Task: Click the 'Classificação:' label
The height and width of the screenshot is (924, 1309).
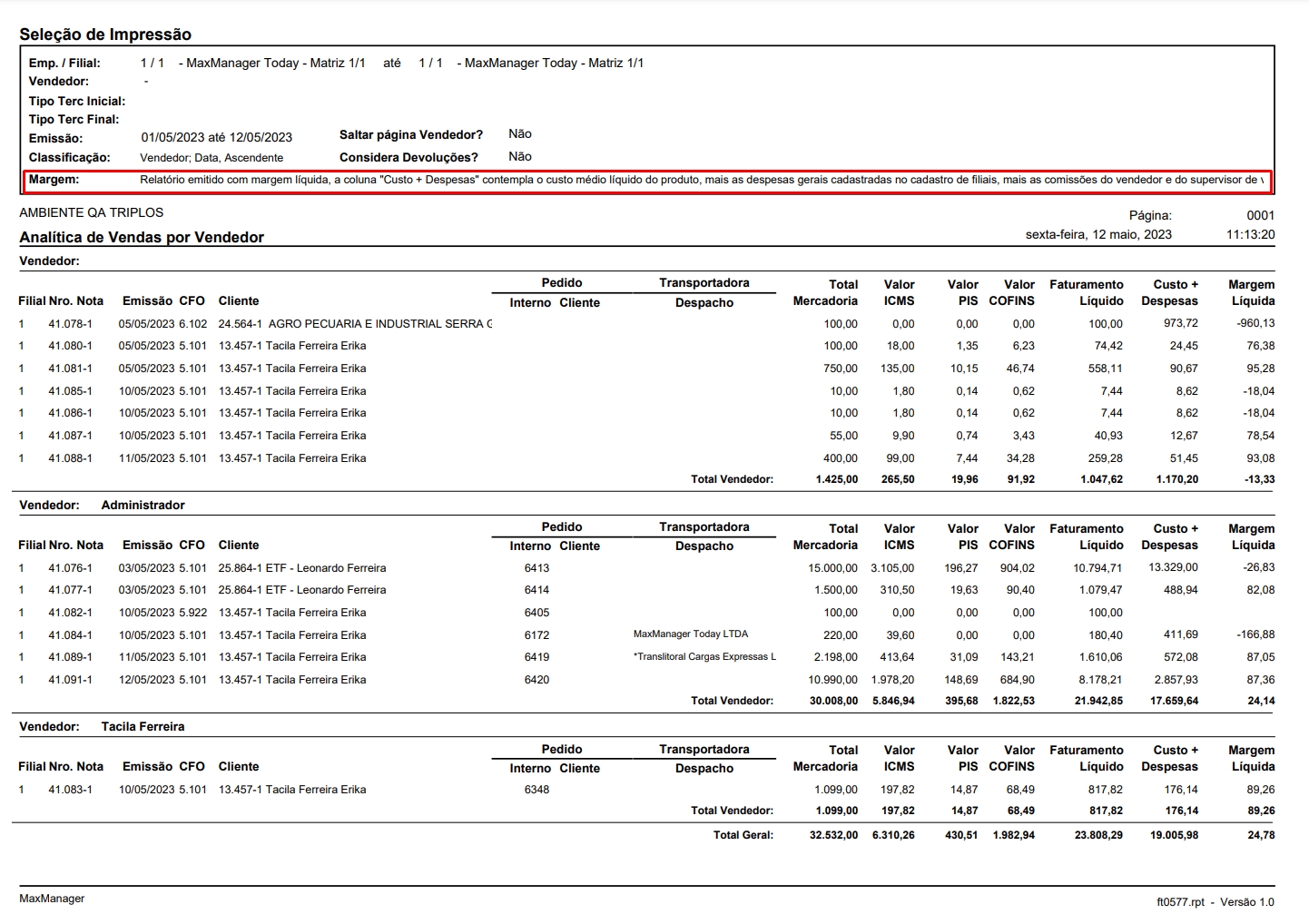Action: coord(69,157)
